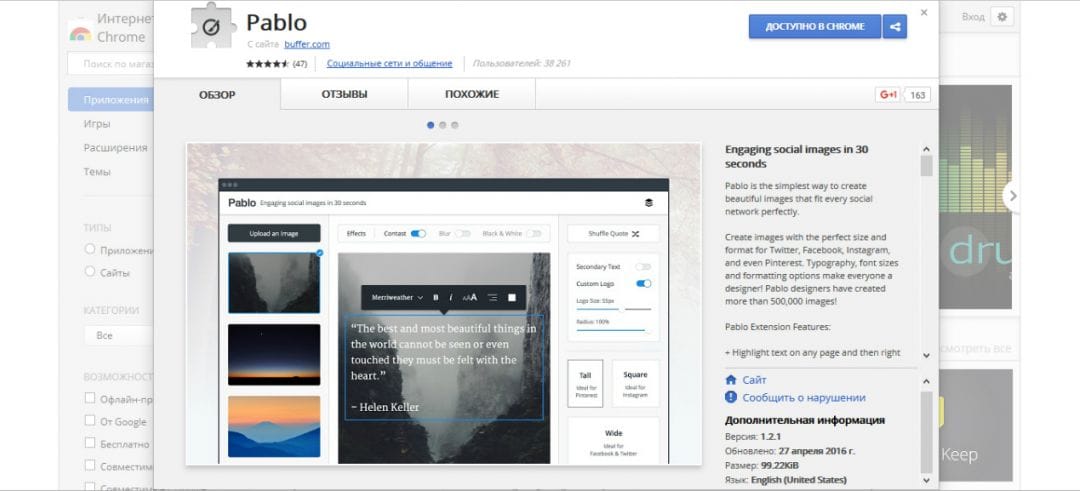Click the Pablo extension puzzle-piece icon

click(213, 27)
